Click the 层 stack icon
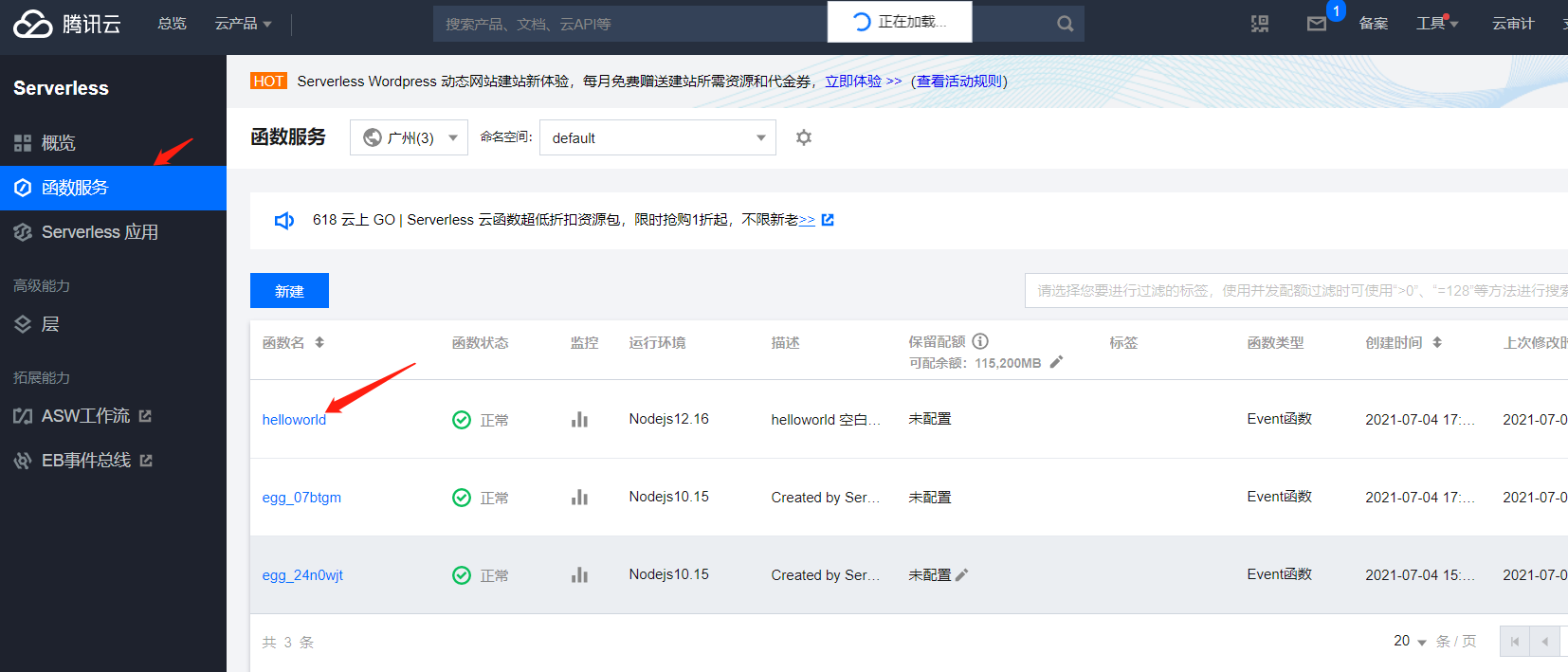 coord(23,324)
